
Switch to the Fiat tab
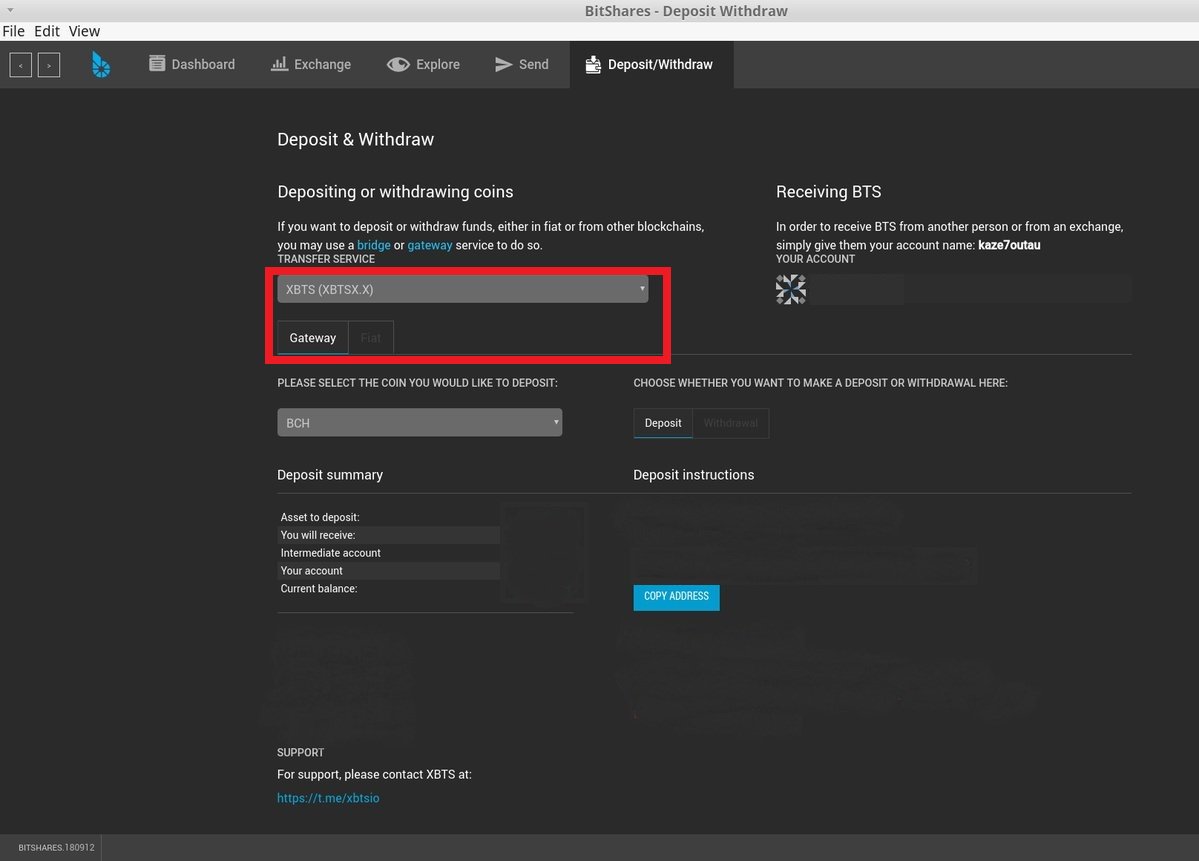[371, 338]
